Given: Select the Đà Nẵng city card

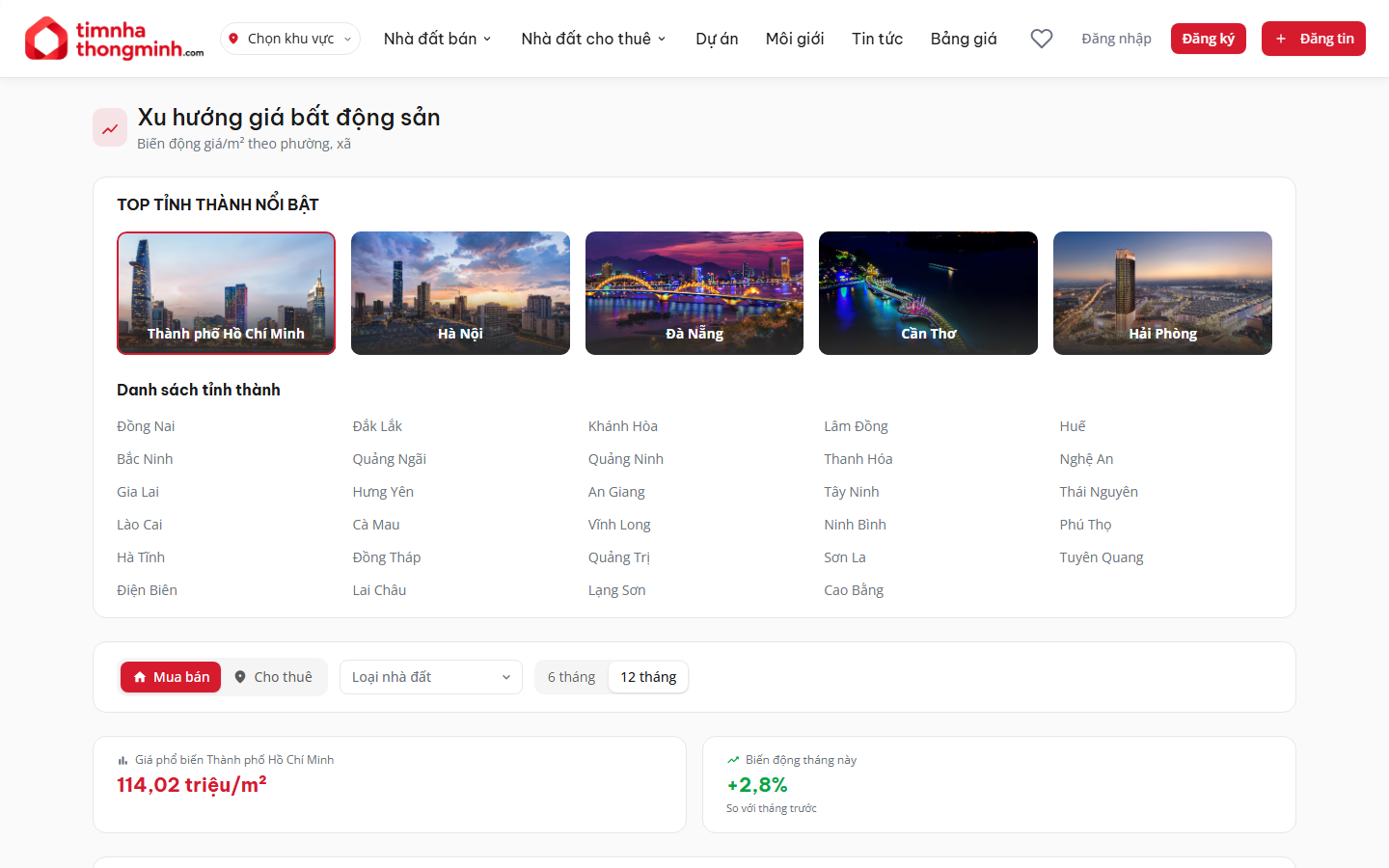Looking at the screenshot, I should click(694, 293).
